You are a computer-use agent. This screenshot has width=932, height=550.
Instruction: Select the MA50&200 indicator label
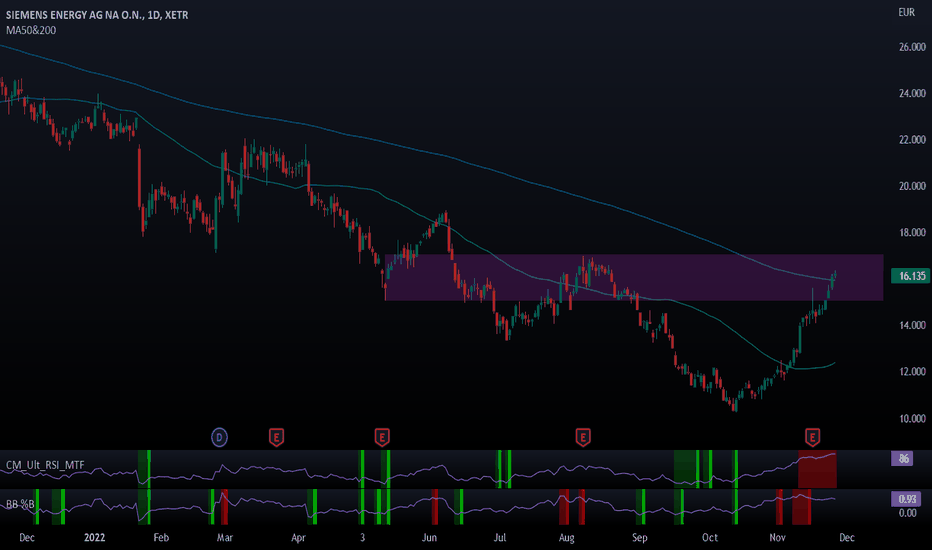coord(31,30)
